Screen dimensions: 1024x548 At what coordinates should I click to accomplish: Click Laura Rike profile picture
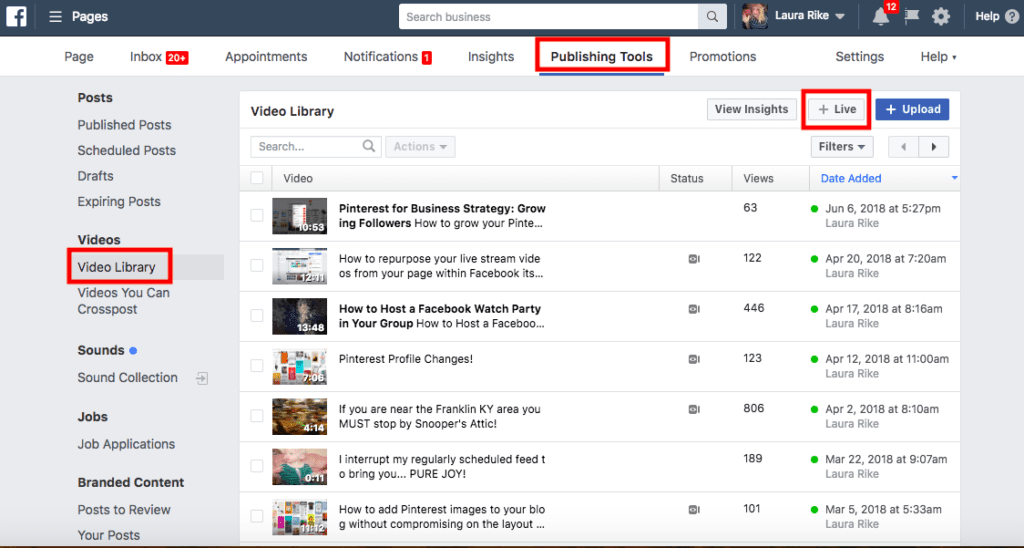(755, 16)
